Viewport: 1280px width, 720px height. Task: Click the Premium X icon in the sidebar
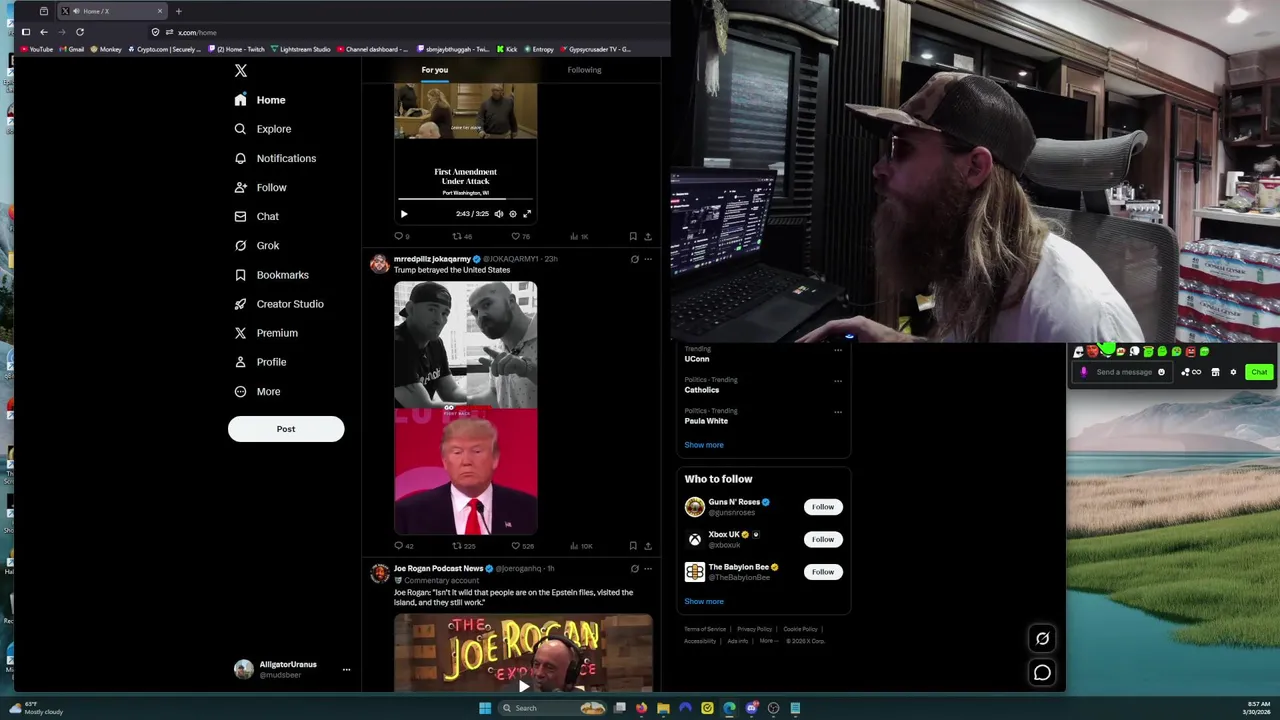[x=240, y=333]
